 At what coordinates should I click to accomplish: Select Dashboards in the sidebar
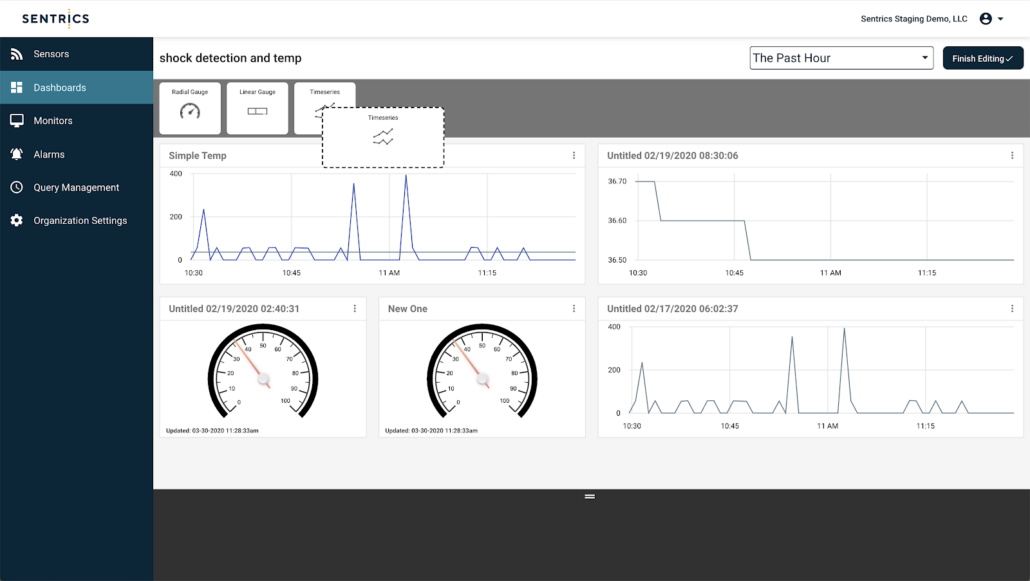(x=76, y=87)
